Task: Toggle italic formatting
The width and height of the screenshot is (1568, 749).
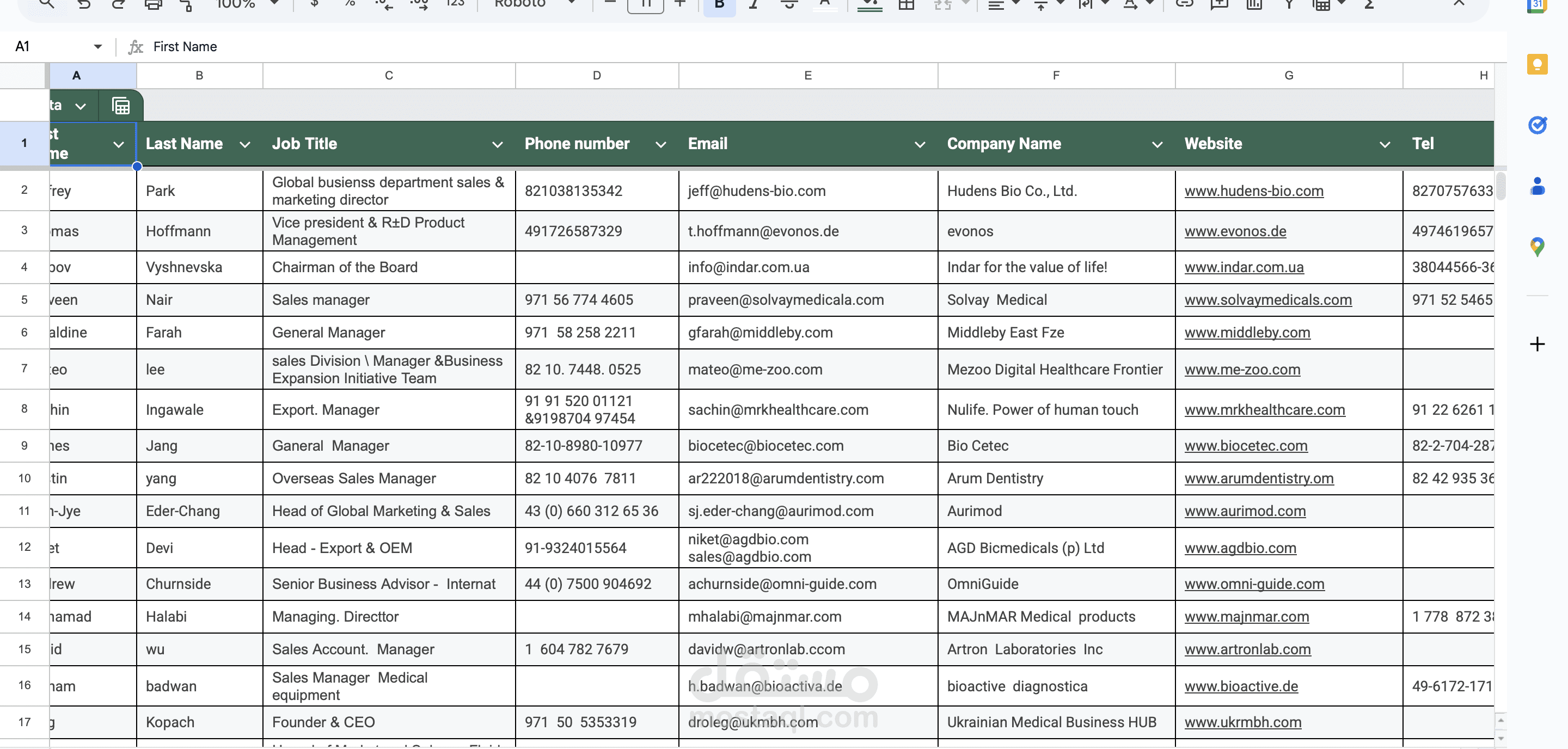Action: coord(754,4)
